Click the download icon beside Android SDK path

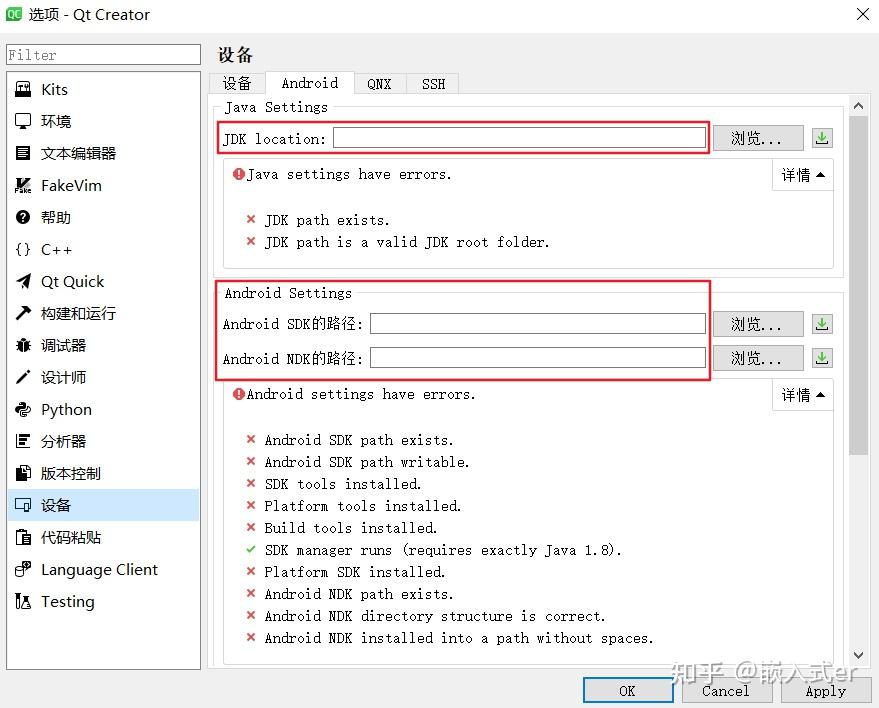point(821,323)
